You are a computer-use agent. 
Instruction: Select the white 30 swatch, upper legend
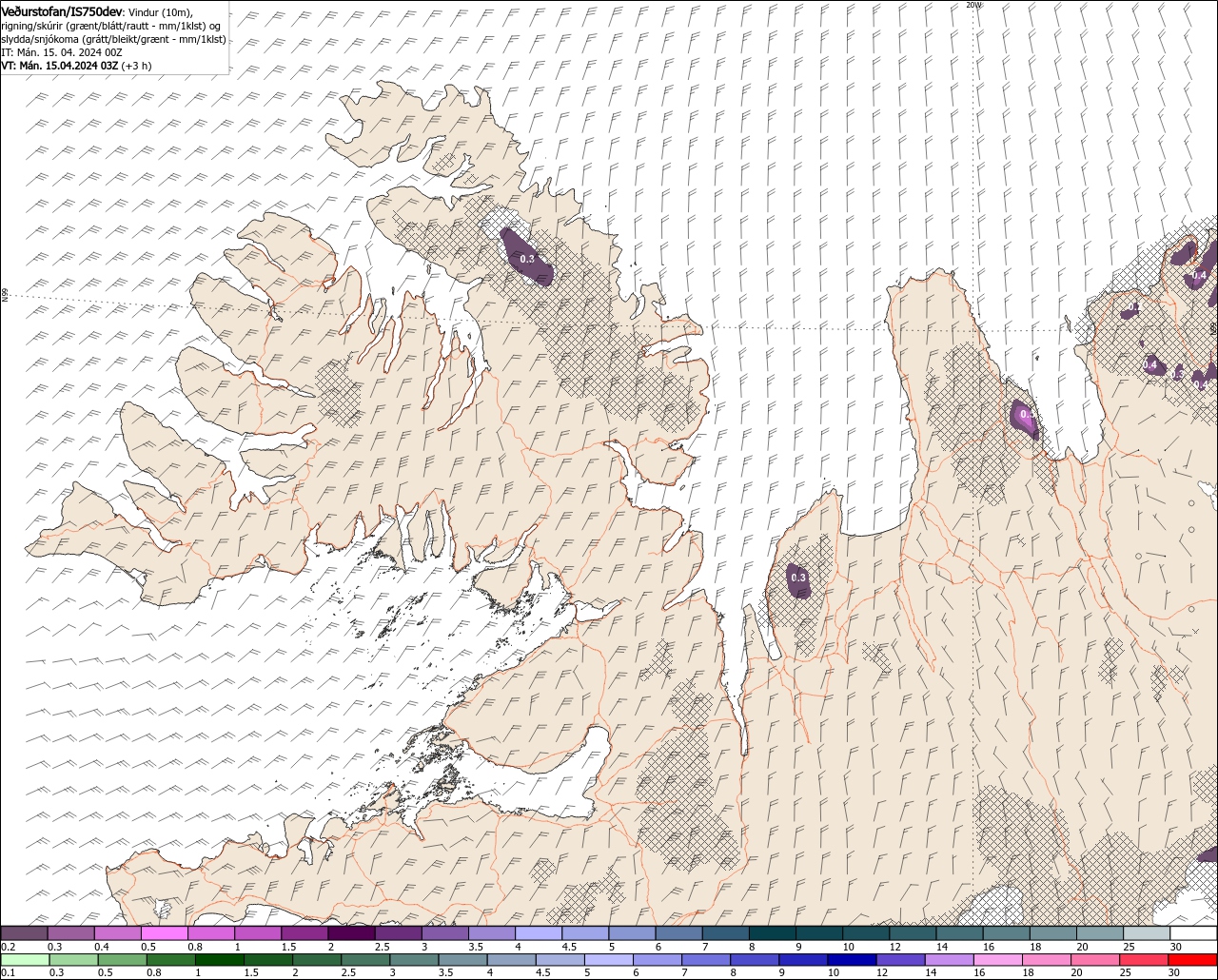click(1192, 933)
